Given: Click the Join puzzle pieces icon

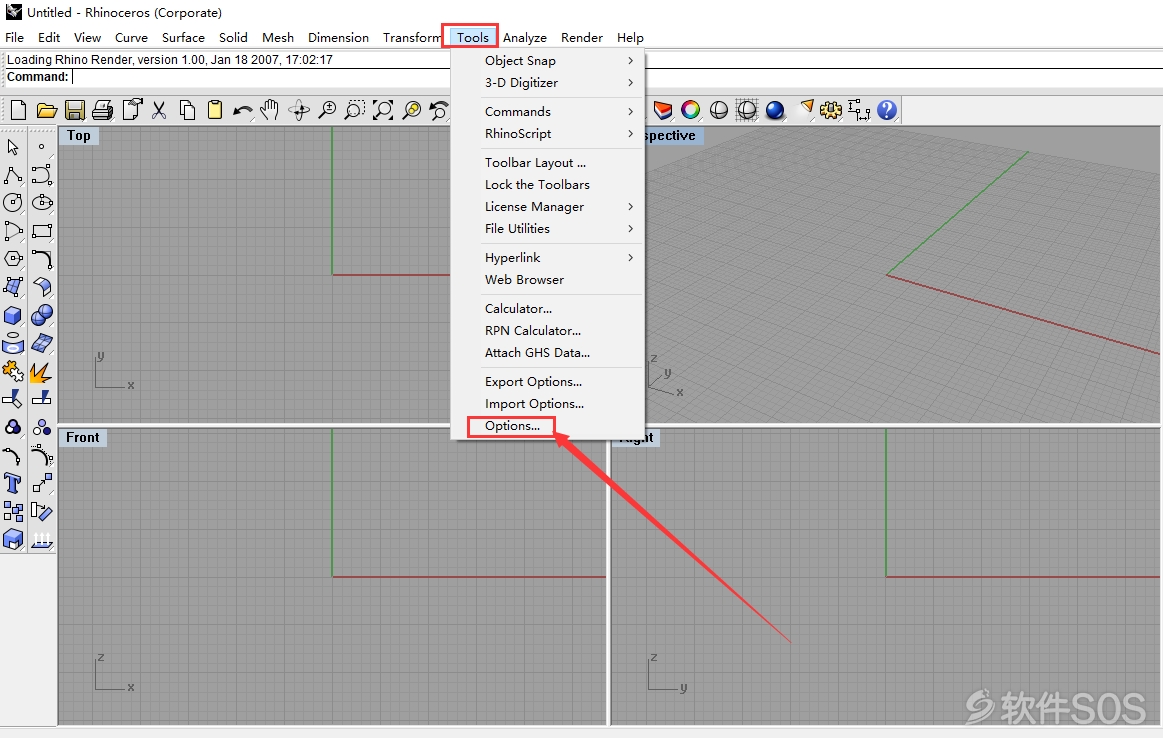Looking at the screenshot, I should pyautogui.click(x=13, y=371).
